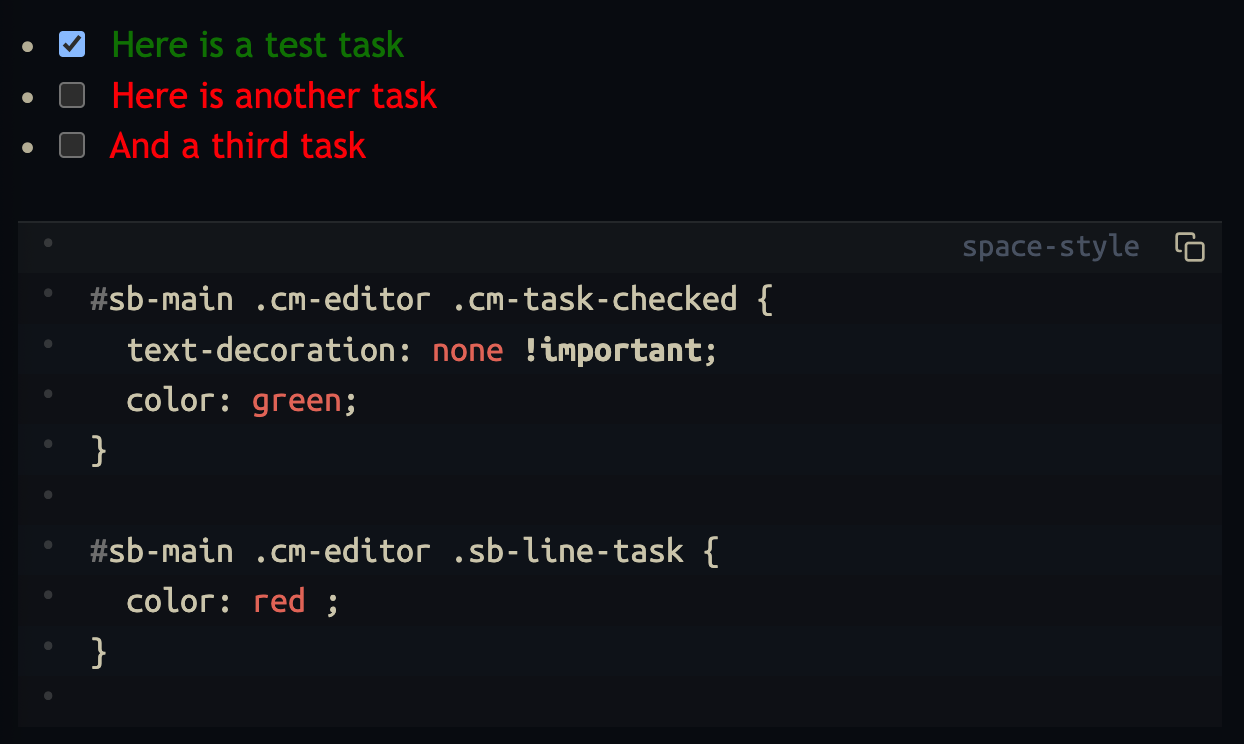Tick the "And a third task" checkbox
This screenshot has width=1244, height=744.
point(72,145)
